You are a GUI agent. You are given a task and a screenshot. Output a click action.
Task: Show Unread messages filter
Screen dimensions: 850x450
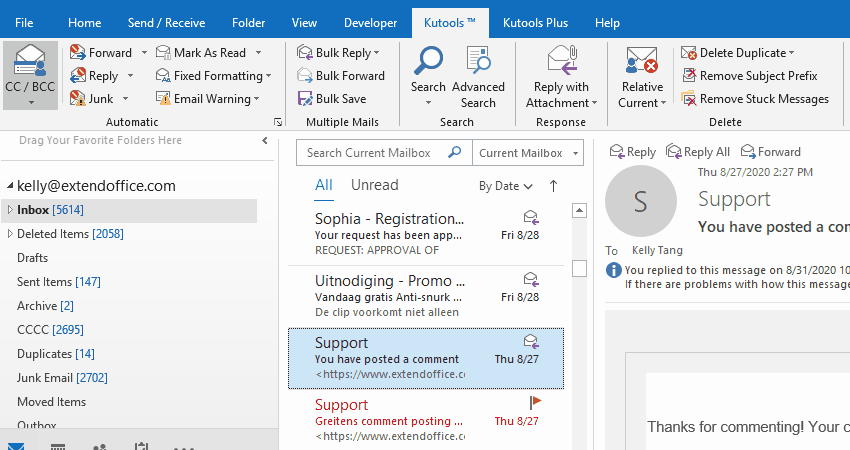[x=375, y=185]
